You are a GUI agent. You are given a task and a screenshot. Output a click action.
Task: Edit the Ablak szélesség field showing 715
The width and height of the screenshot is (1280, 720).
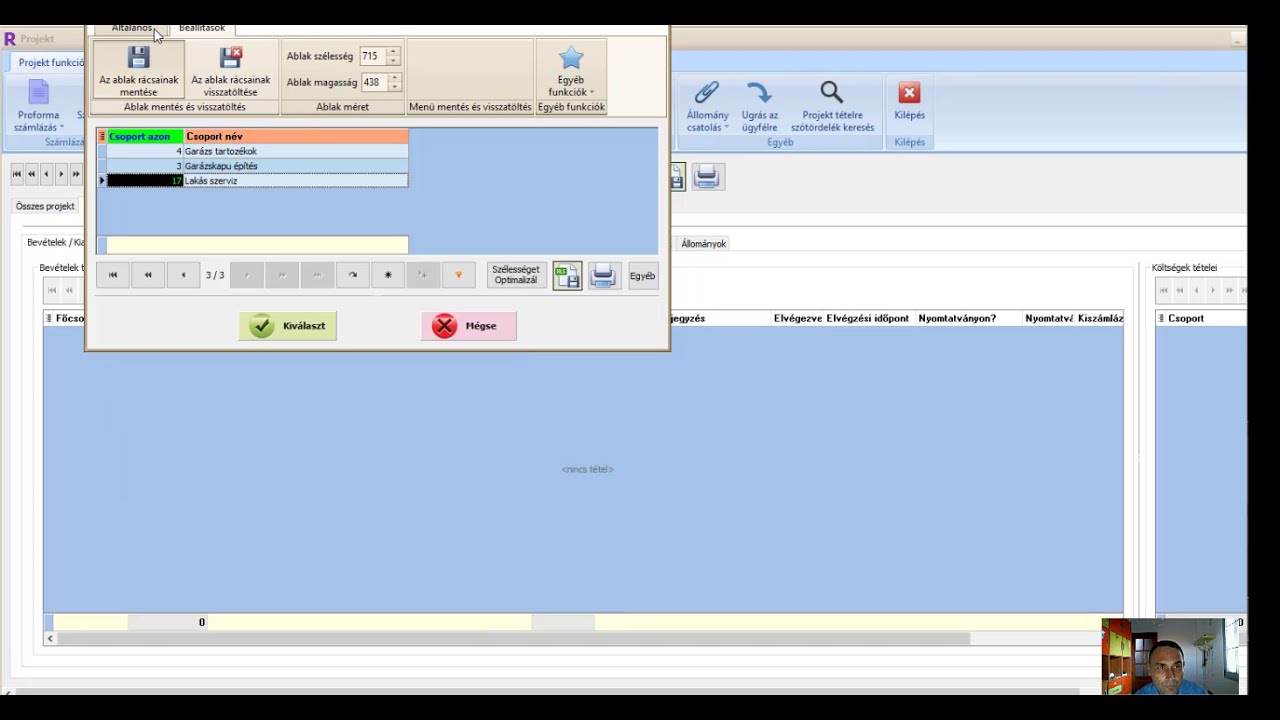click(374, 56)
